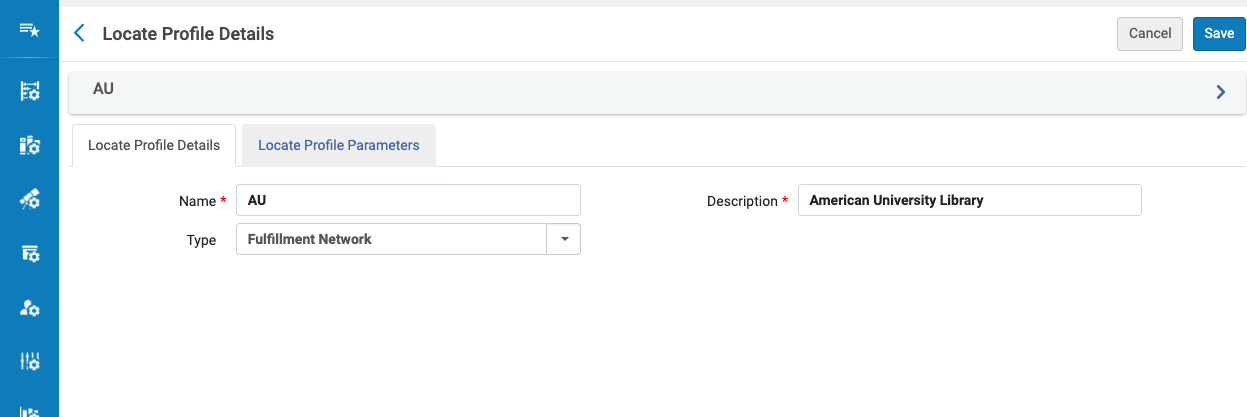Switch to Locate Profile Parameters tab
1247x417 pixels.
[x=338, y=145]
